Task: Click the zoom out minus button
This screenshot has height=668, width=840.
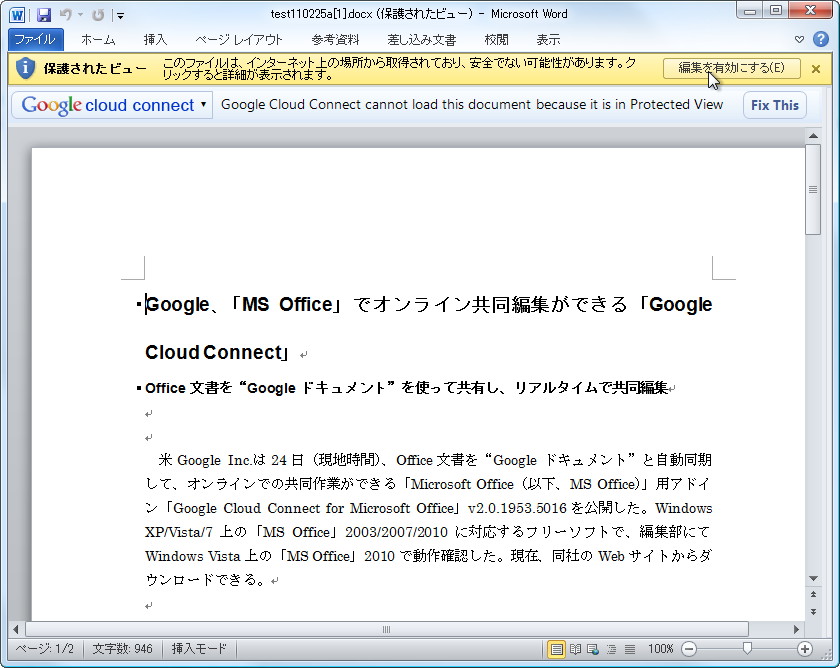Action: (689, 649)
